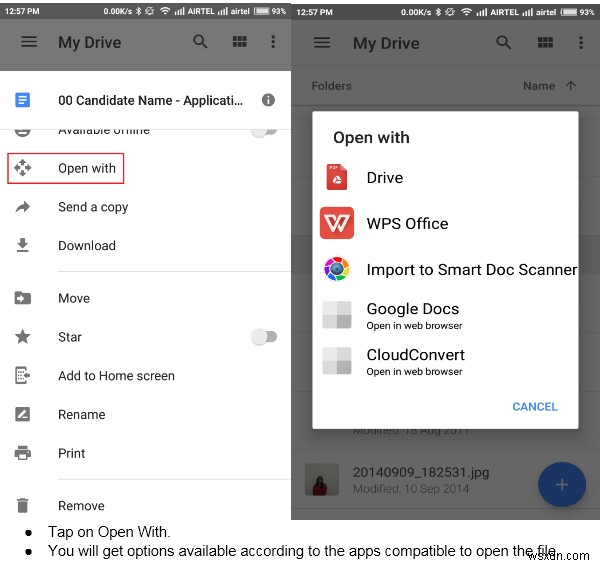This screenshot has width=601, height=566.
Task: Select WPS Office in Open with list
Action: [x=445, y=223]
